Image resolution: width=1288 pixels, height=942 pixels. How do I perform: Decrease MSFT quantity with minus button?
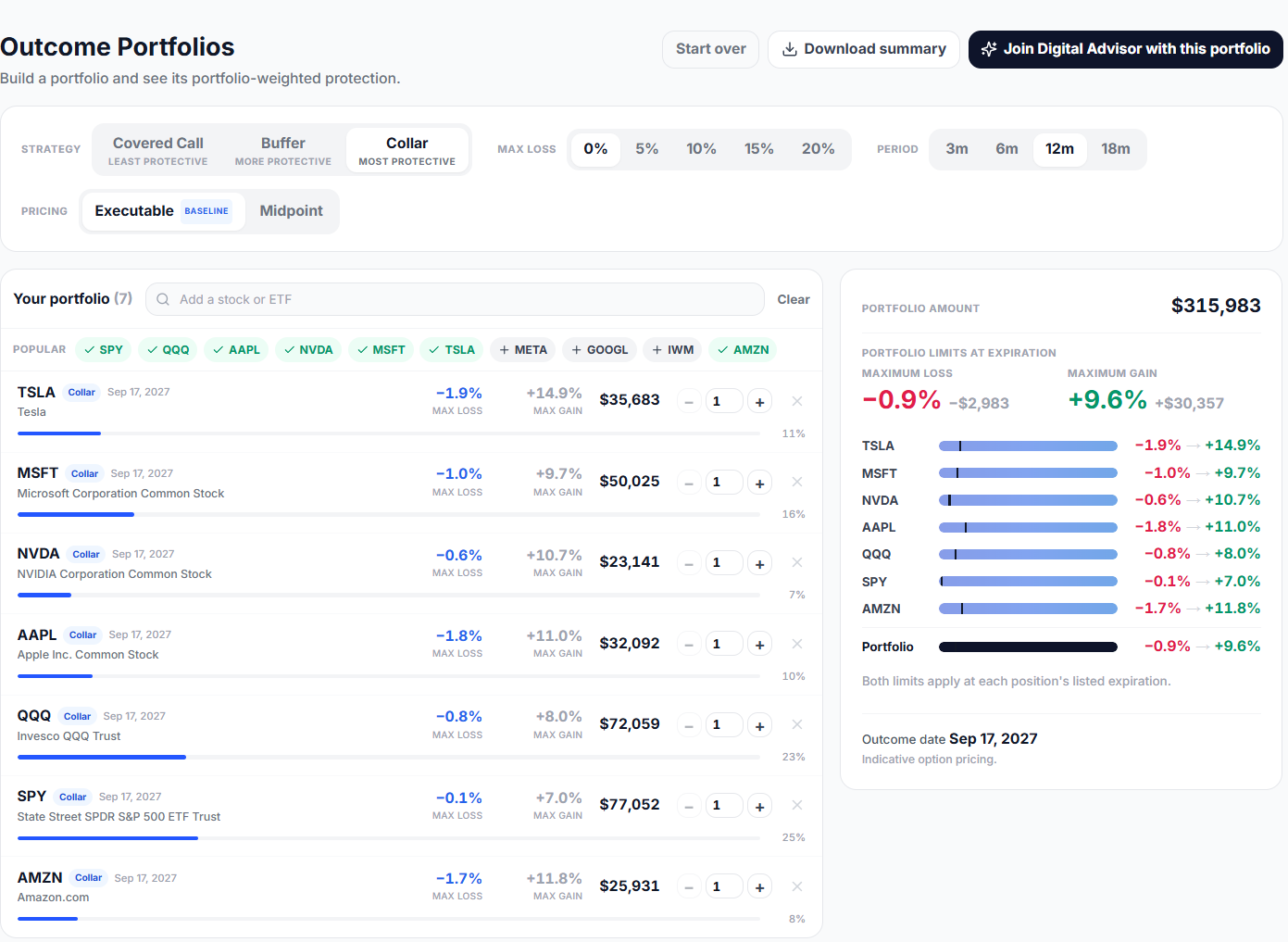[689, 483]
